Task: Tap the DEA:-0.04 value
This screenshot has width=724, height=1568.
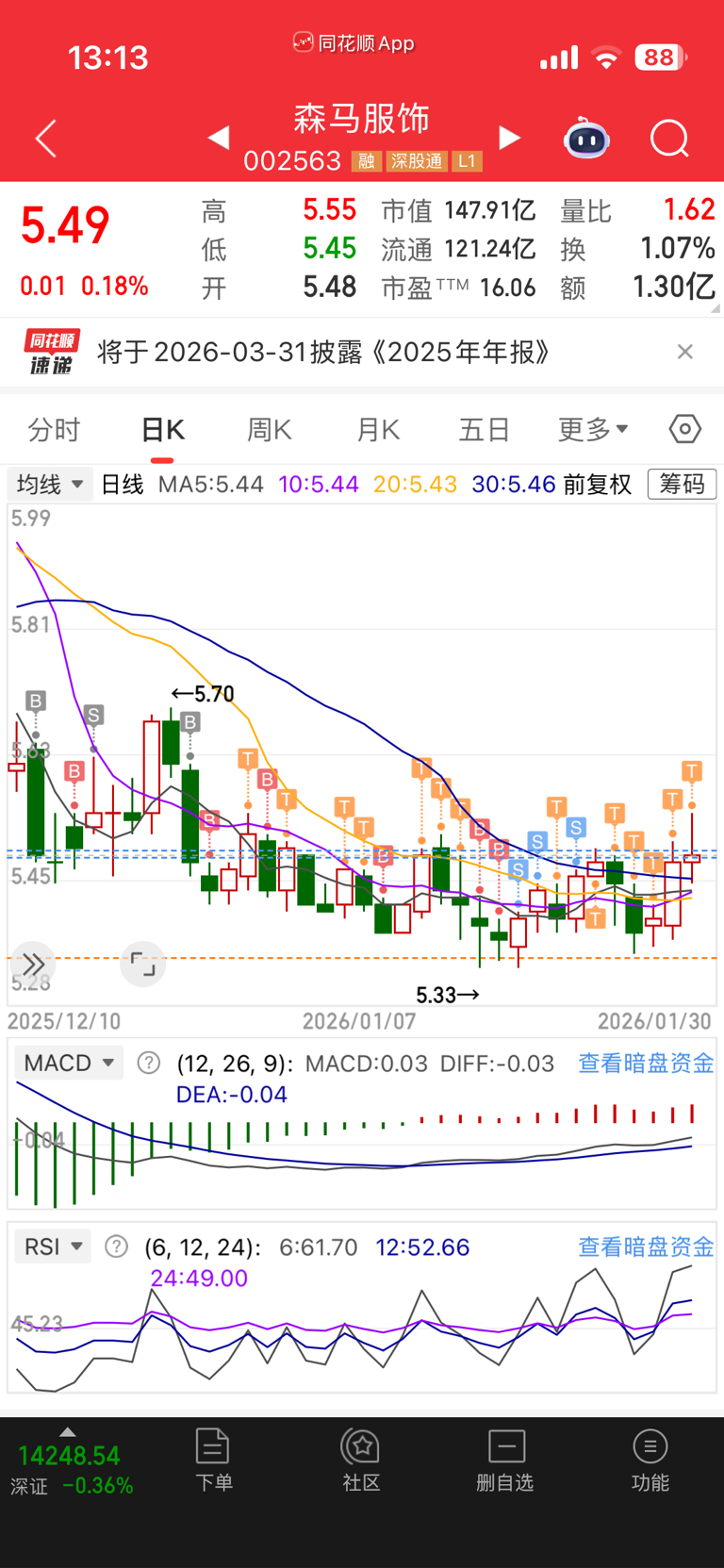Action: [x=232, y=1095]
